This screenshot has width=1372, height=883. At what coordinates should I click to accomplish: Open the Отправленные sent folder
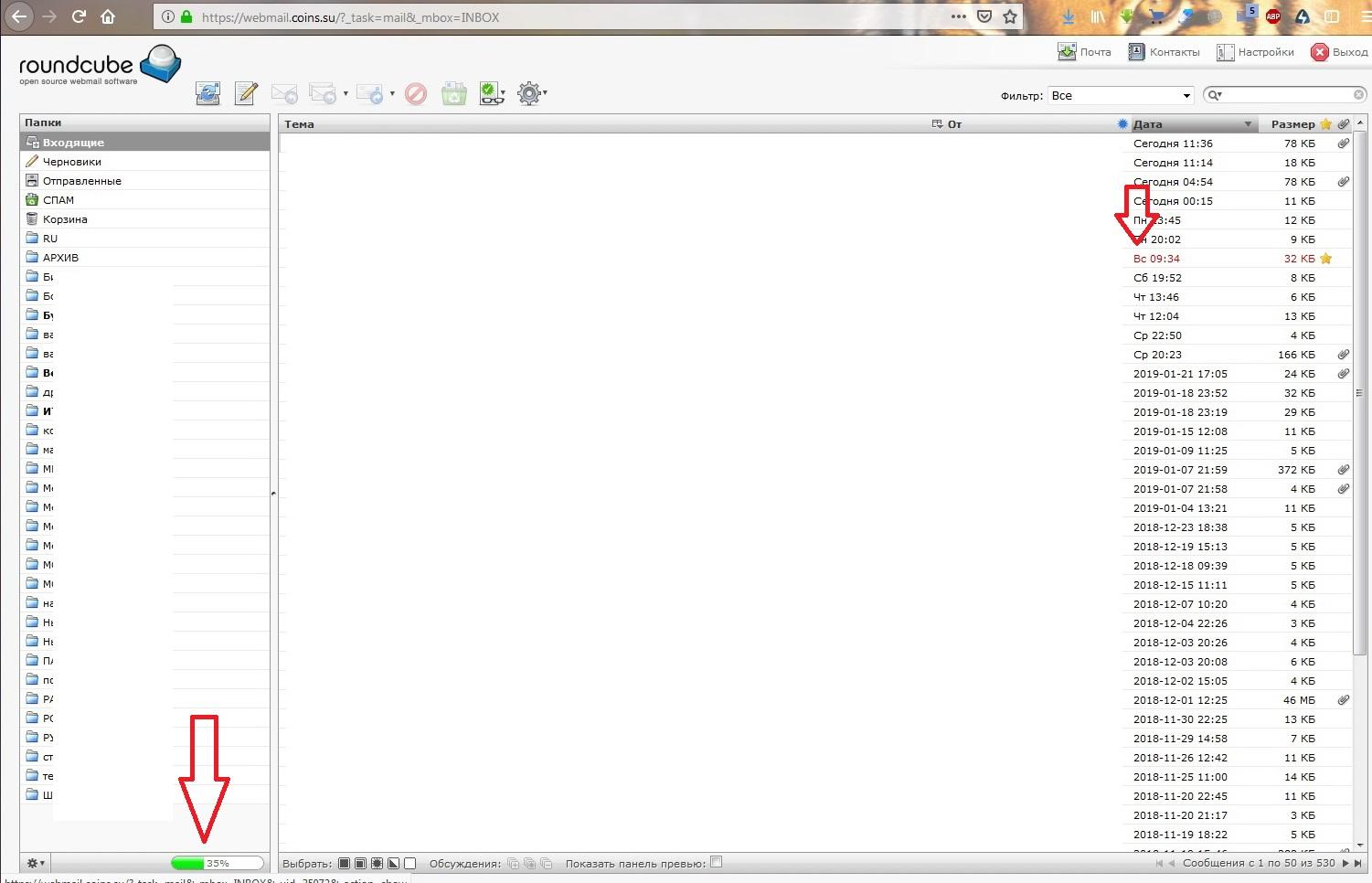145,181
